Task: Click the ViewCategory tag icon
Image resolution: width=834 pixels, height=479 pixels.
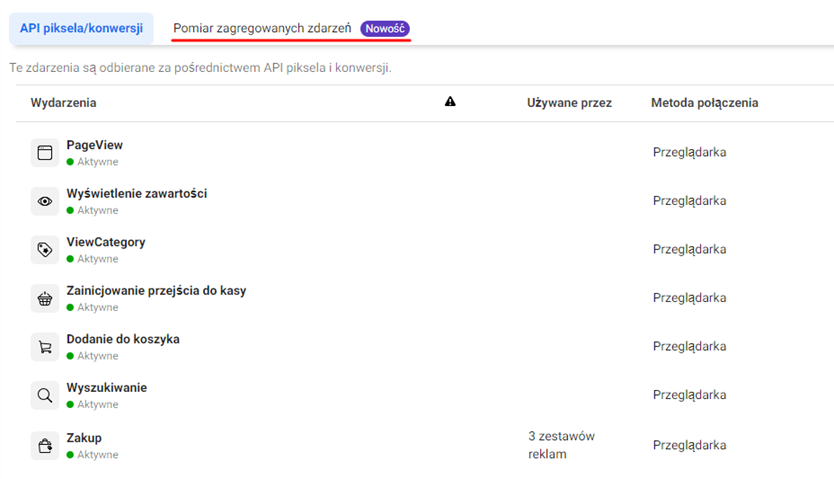Action: pos(44,250)
